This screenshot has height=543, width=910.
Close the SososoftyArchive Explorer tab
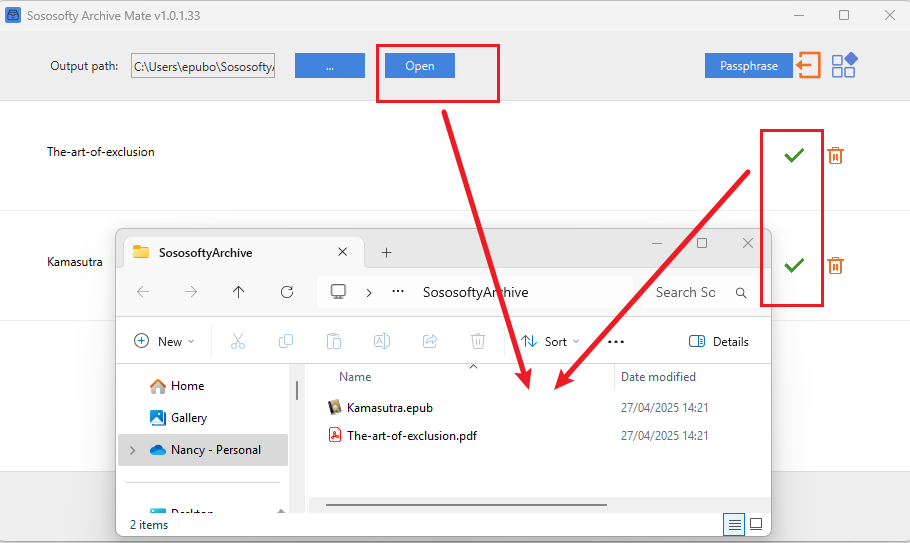click(342, 252)
